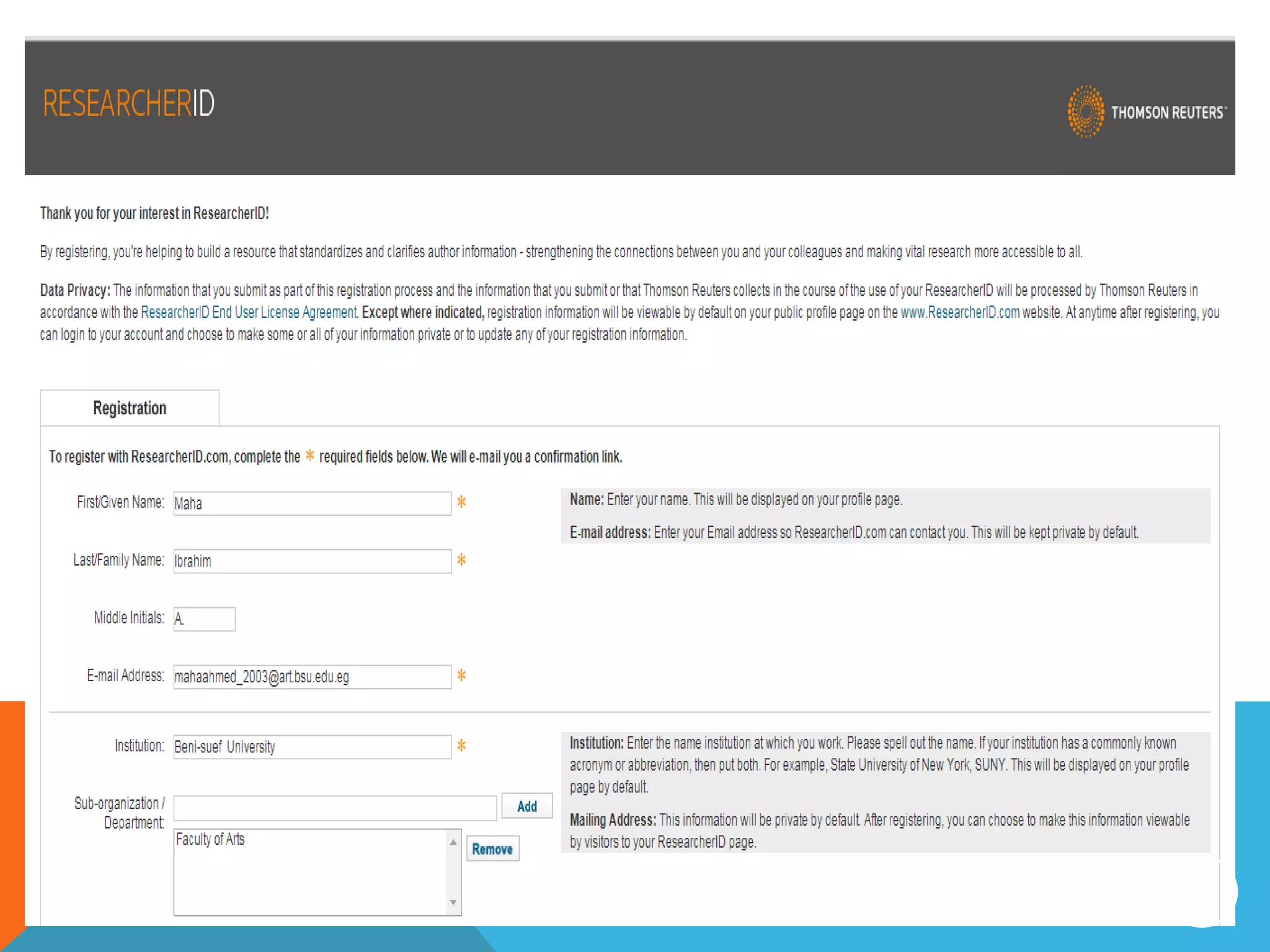Click the asterisk beside the Institution field
This screenshot has width=1270, height=952.
[x=461, y=746]
